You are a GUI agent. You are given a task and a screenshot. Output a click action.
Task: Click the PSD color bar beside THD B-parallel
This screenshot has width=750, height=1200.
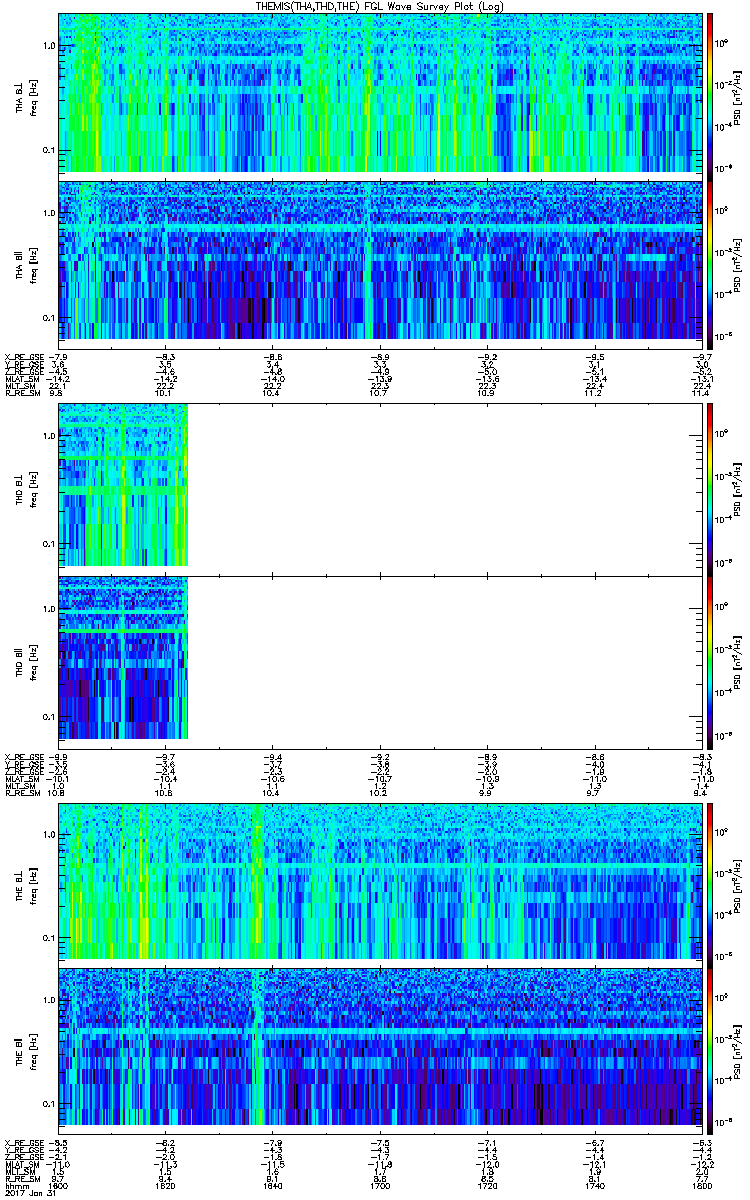tap(710, 662)
